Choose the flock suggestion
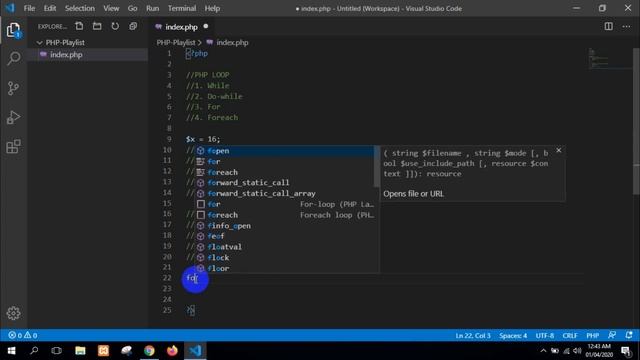 pyautogui.click(x=285, y=258)
